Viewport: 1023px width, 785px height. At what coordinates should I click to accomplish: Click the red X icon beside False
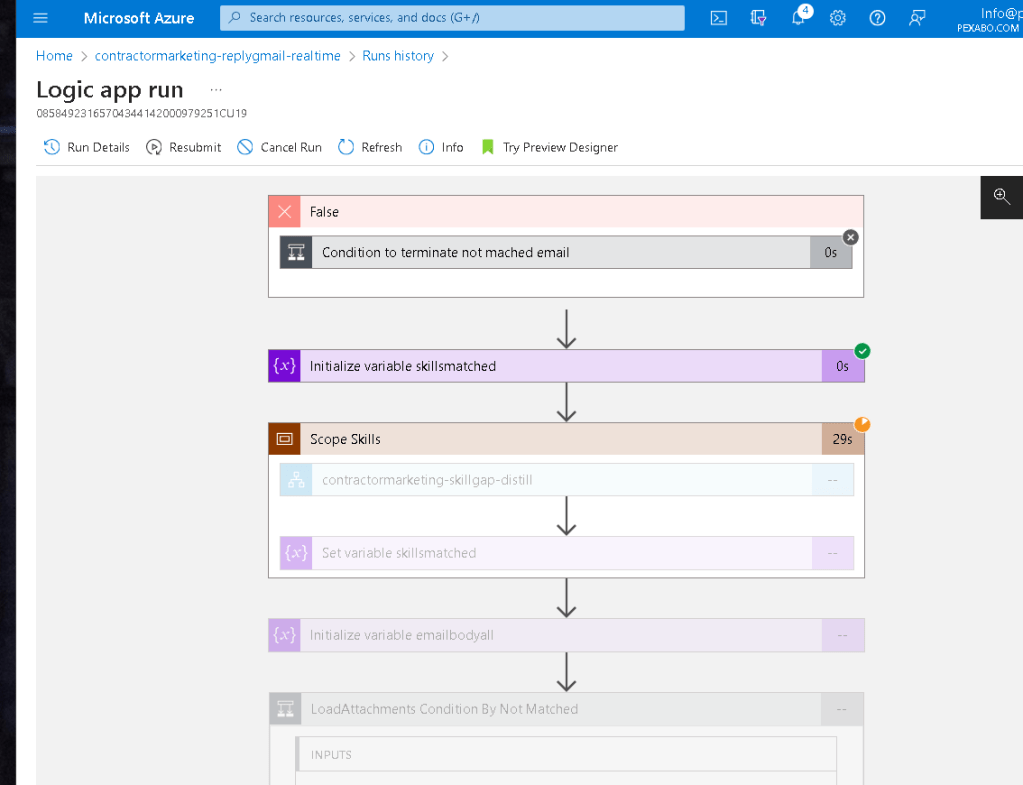(x=284, y=211)
